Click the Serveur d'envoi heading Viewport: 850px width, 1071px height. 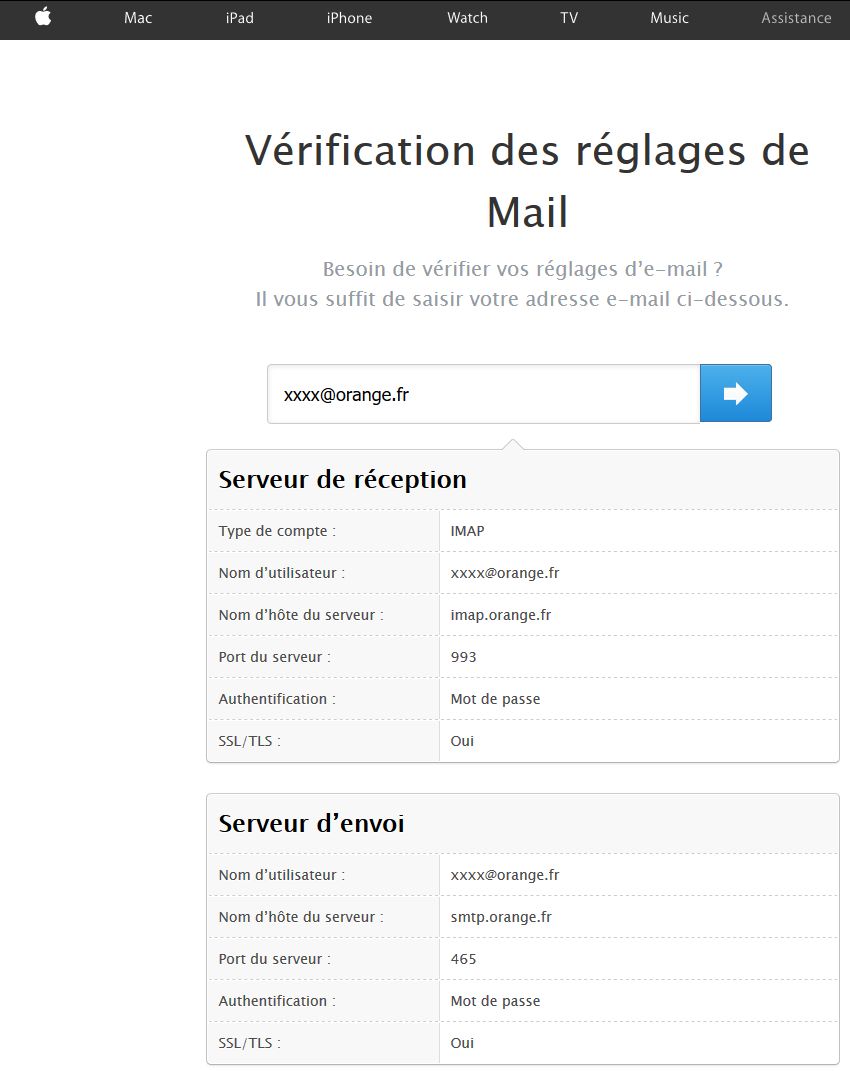coord(311,823)
